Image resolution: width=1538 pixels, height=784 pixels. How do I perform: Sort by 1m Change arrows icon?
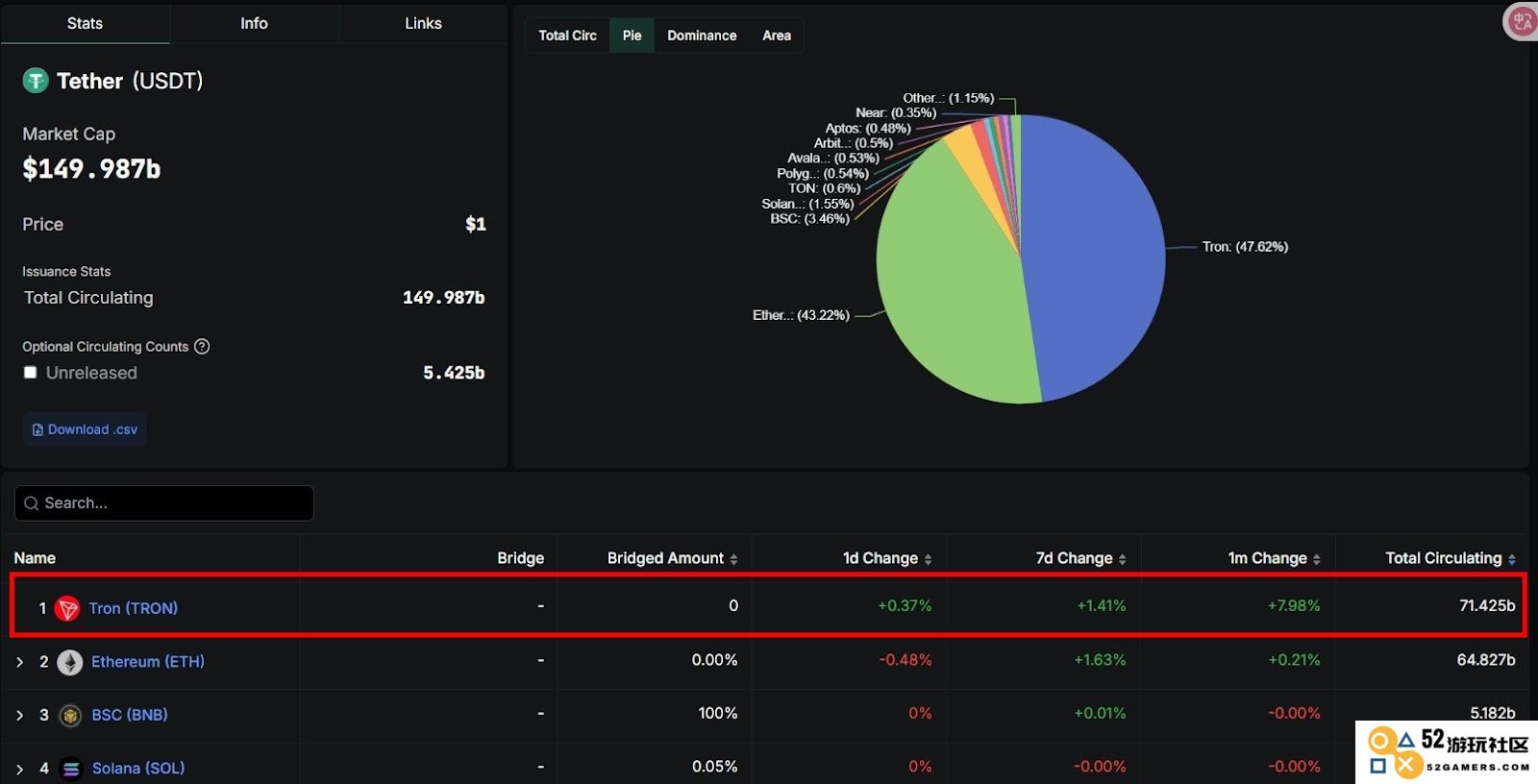1316,559
